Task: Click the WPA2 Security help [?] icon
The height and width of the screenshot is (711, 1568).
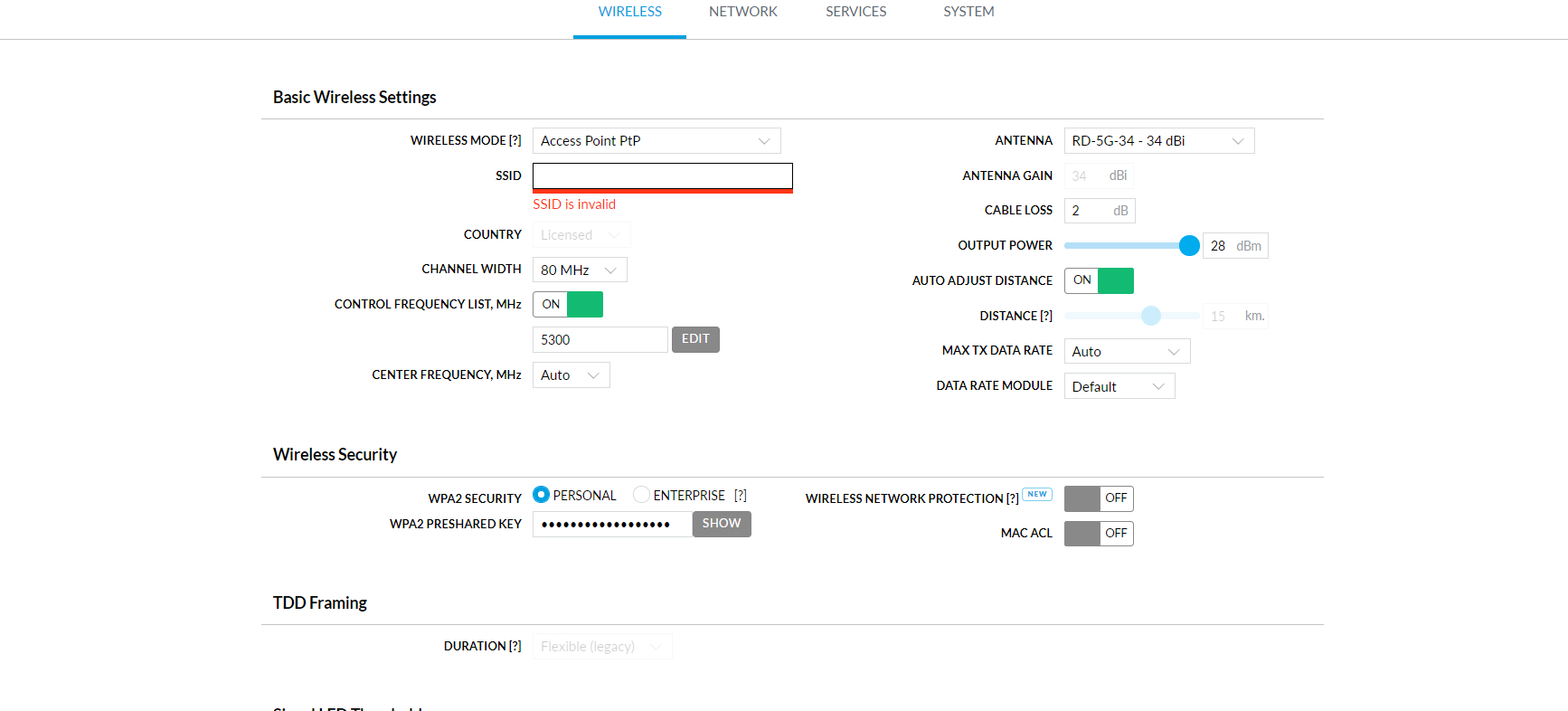Action: (741, 496)
